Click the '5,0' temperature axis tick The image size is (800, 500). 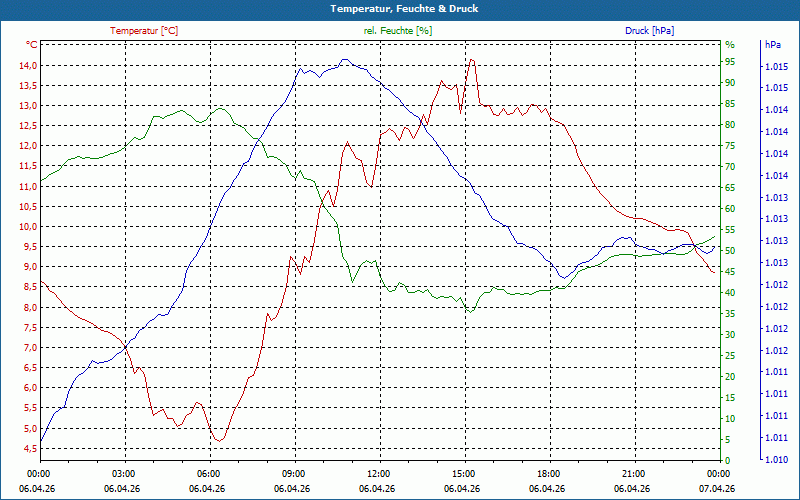(31, 428)
